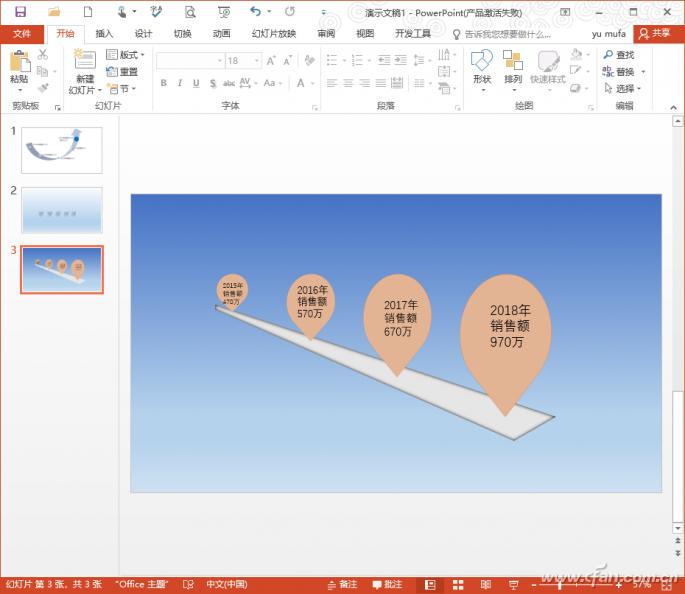Open the yu mufa account name
The width and height of the screenshot is (685, 594).
click(609, 34)
